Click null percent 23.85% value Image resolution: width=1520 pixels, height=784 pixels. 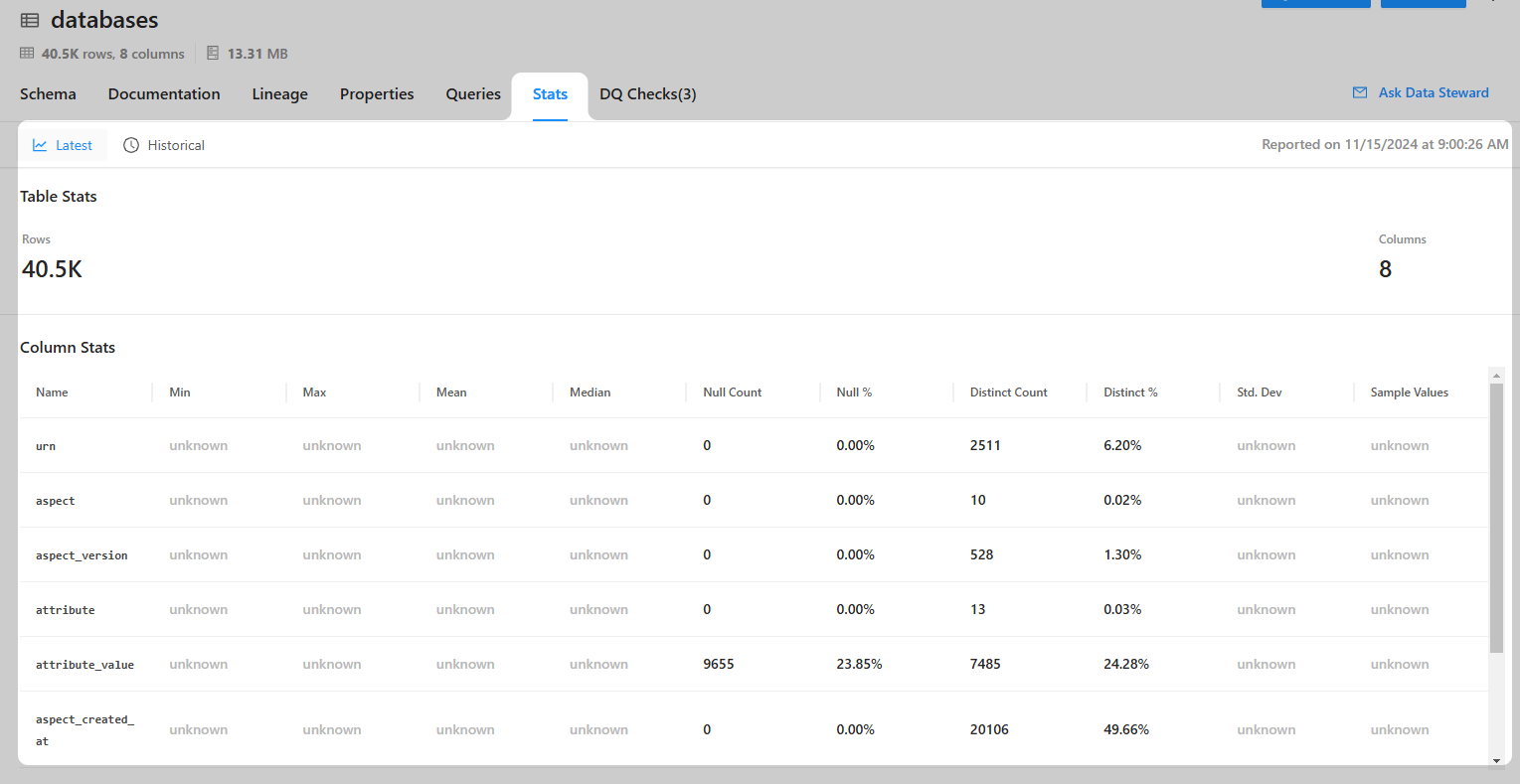(859, 664)
